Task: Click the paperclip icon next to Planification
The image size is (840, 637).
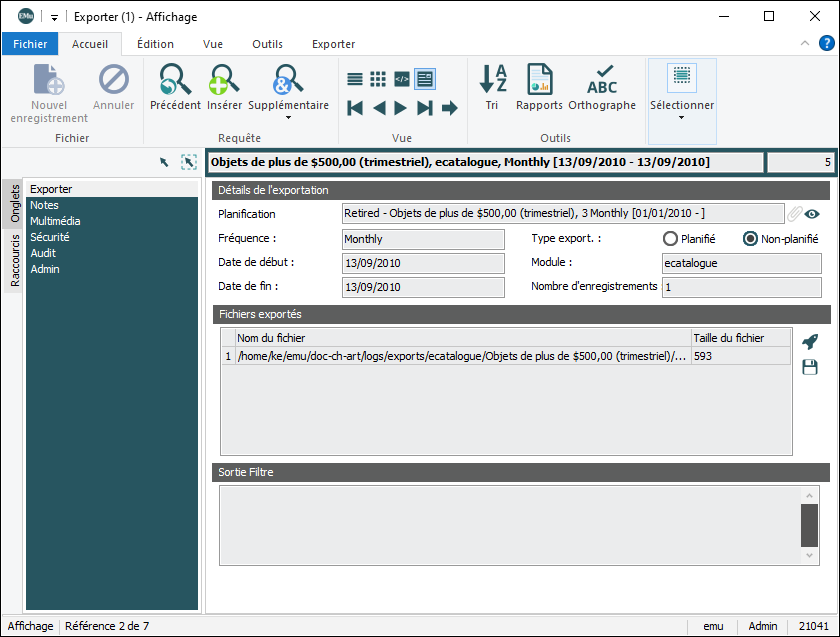Action: click(795, 214)
